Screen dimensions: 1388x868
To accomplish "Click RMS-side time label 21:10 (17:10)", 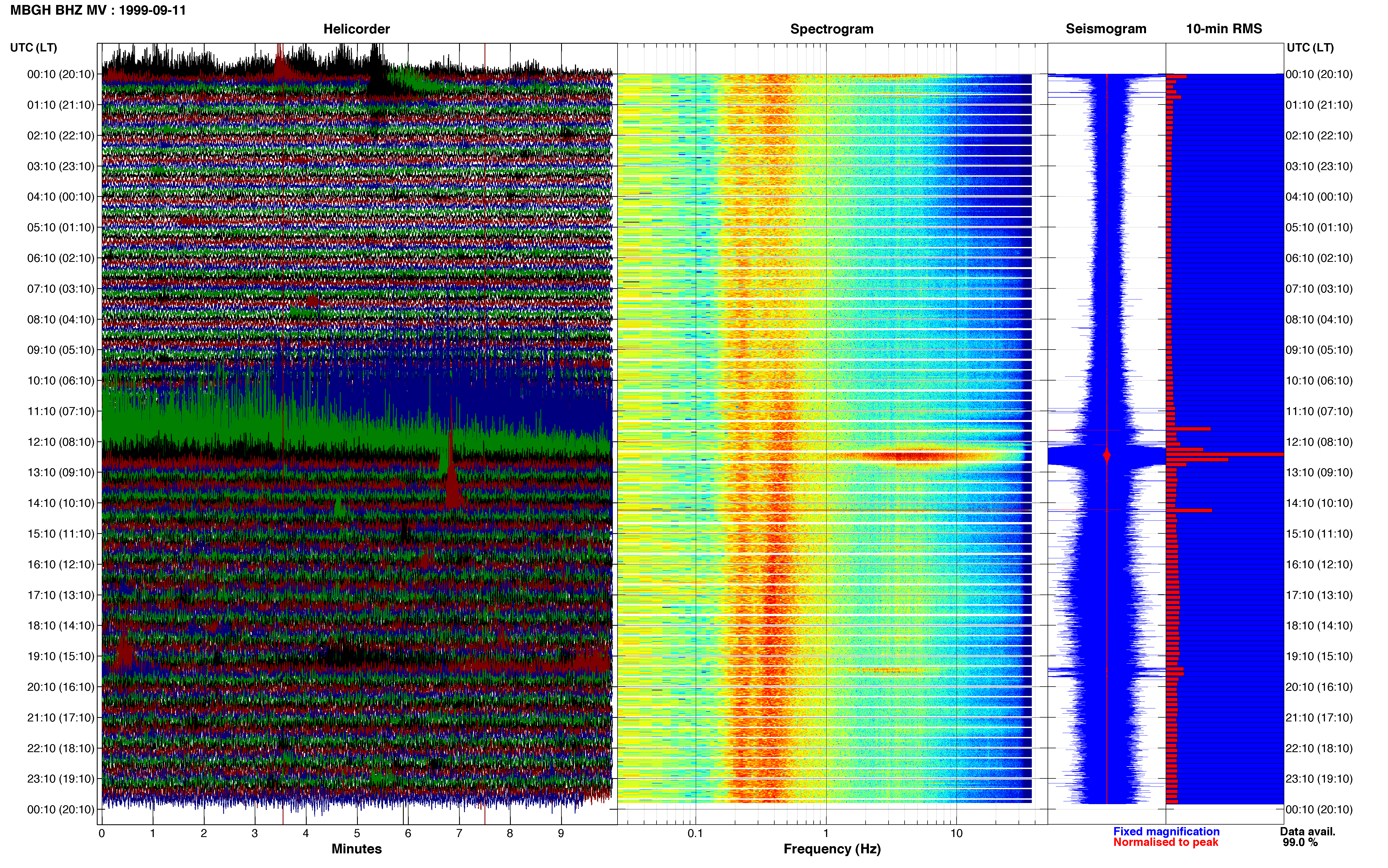I will click(1319, 718).
